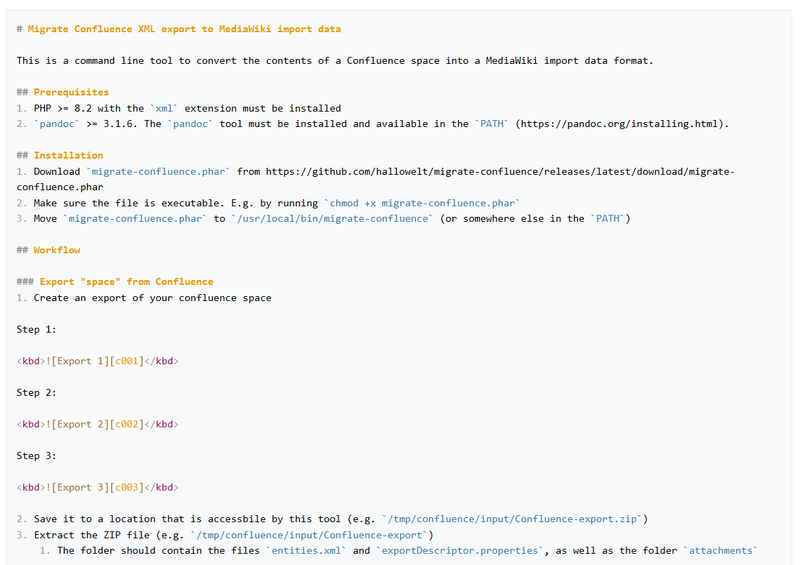Screen dimensions: 800x565
Task: Click the 'Step 2:' label
Action: pyautogui.click(x=36, y=392)
